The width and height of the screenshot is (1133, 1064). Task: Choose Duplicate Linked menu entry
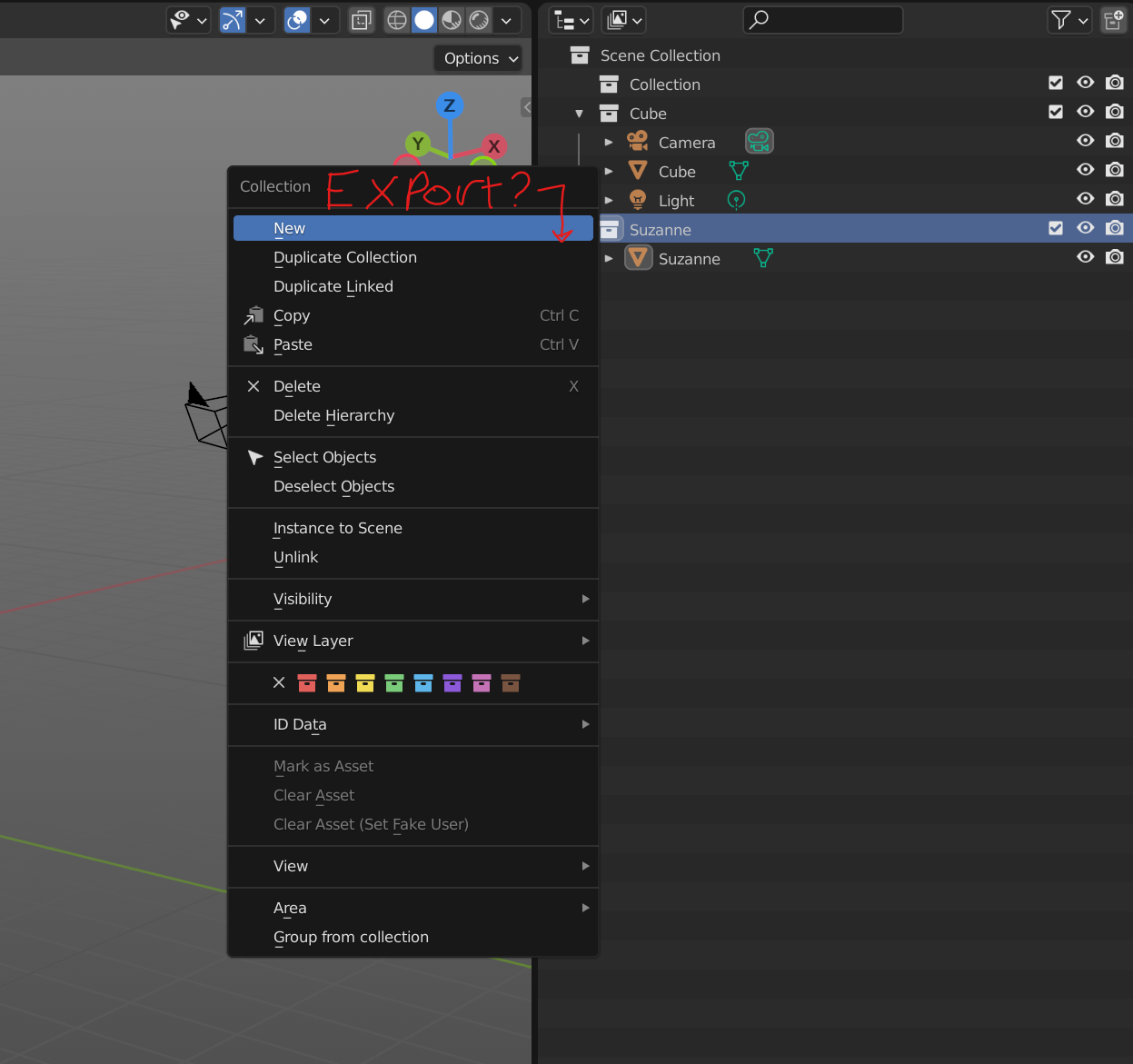413,286
